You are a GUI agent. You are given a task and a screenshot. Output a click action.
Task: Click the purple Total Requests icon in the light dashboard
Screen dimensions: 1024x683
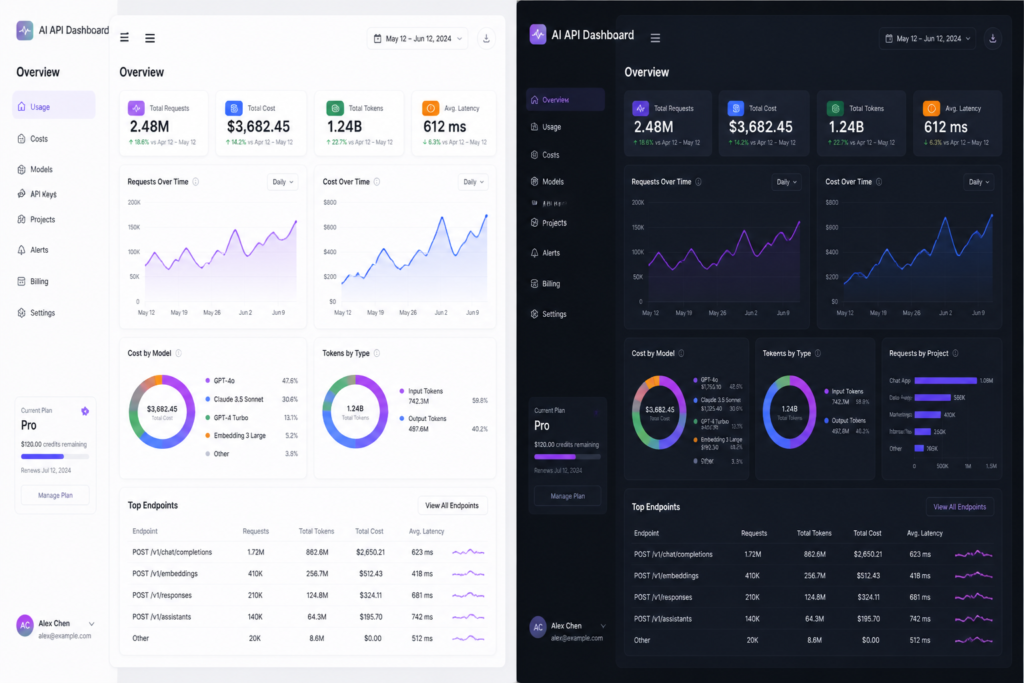136,108
